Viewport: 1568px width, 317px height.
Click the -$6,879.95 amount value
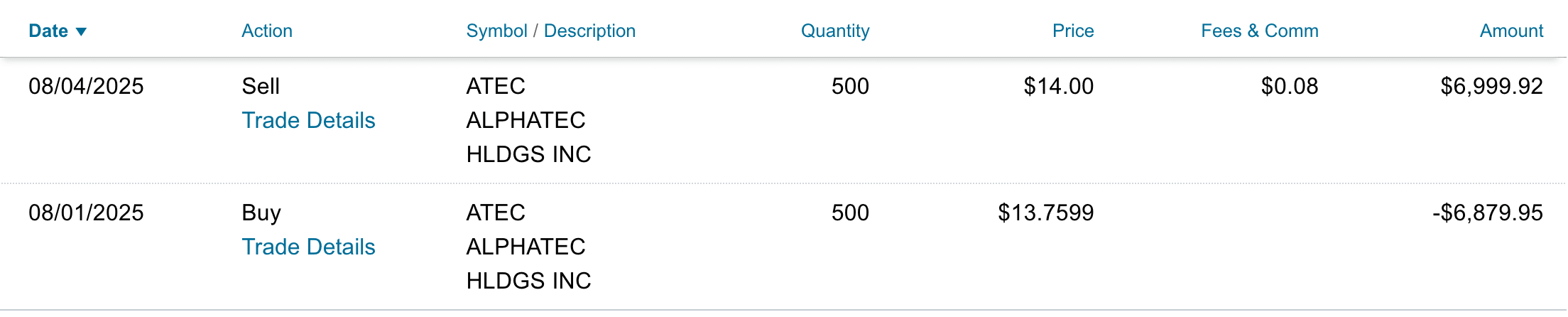[x=1488, y=213]
